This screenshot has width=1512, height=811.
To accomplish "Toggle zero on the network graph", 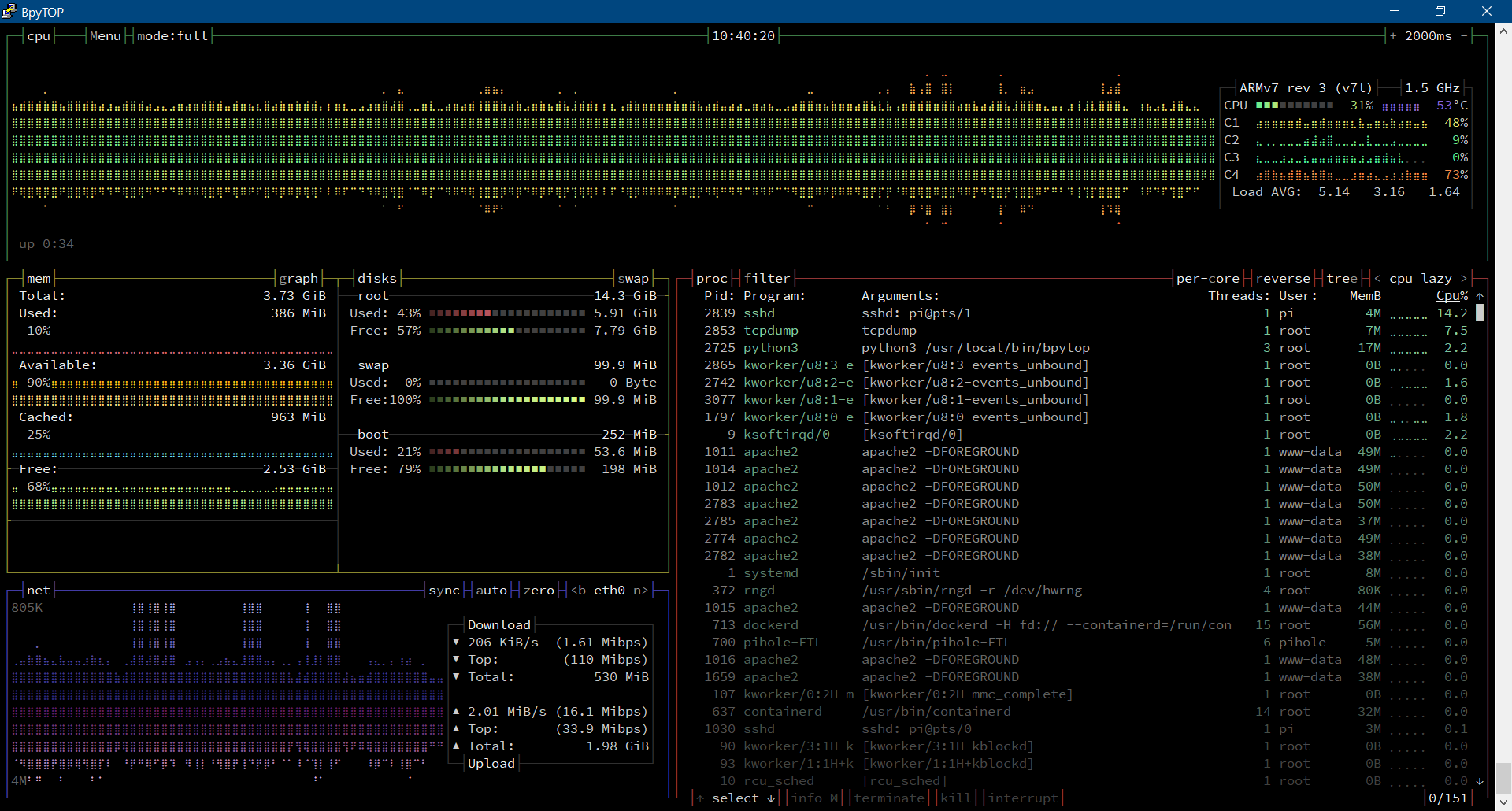I will pos(539,590).
